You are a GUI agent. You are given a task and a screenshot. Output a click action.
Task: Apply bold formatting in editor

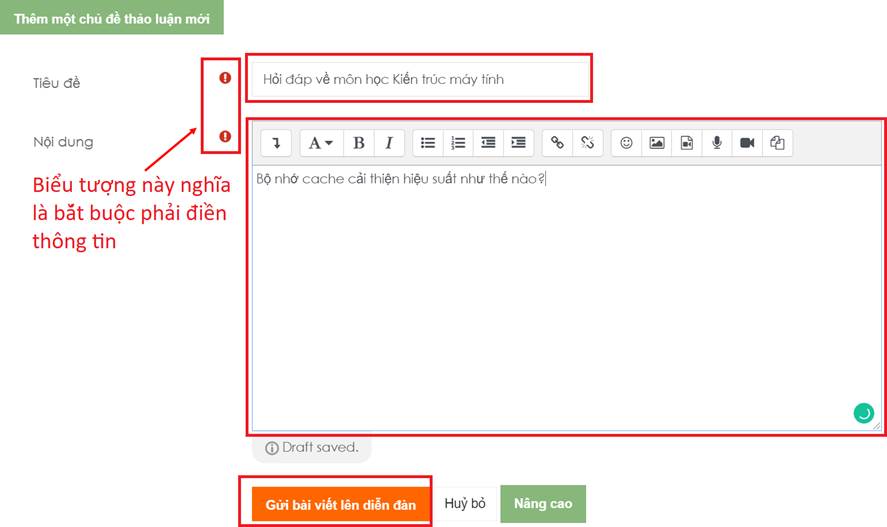tap(359, 142)
